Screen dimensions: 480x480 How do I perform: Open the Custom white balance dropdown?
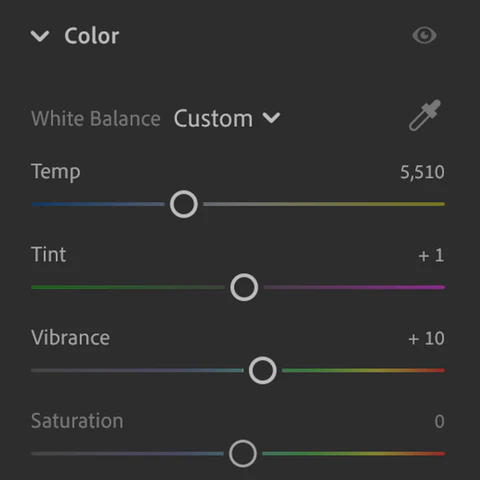point(227,118)
